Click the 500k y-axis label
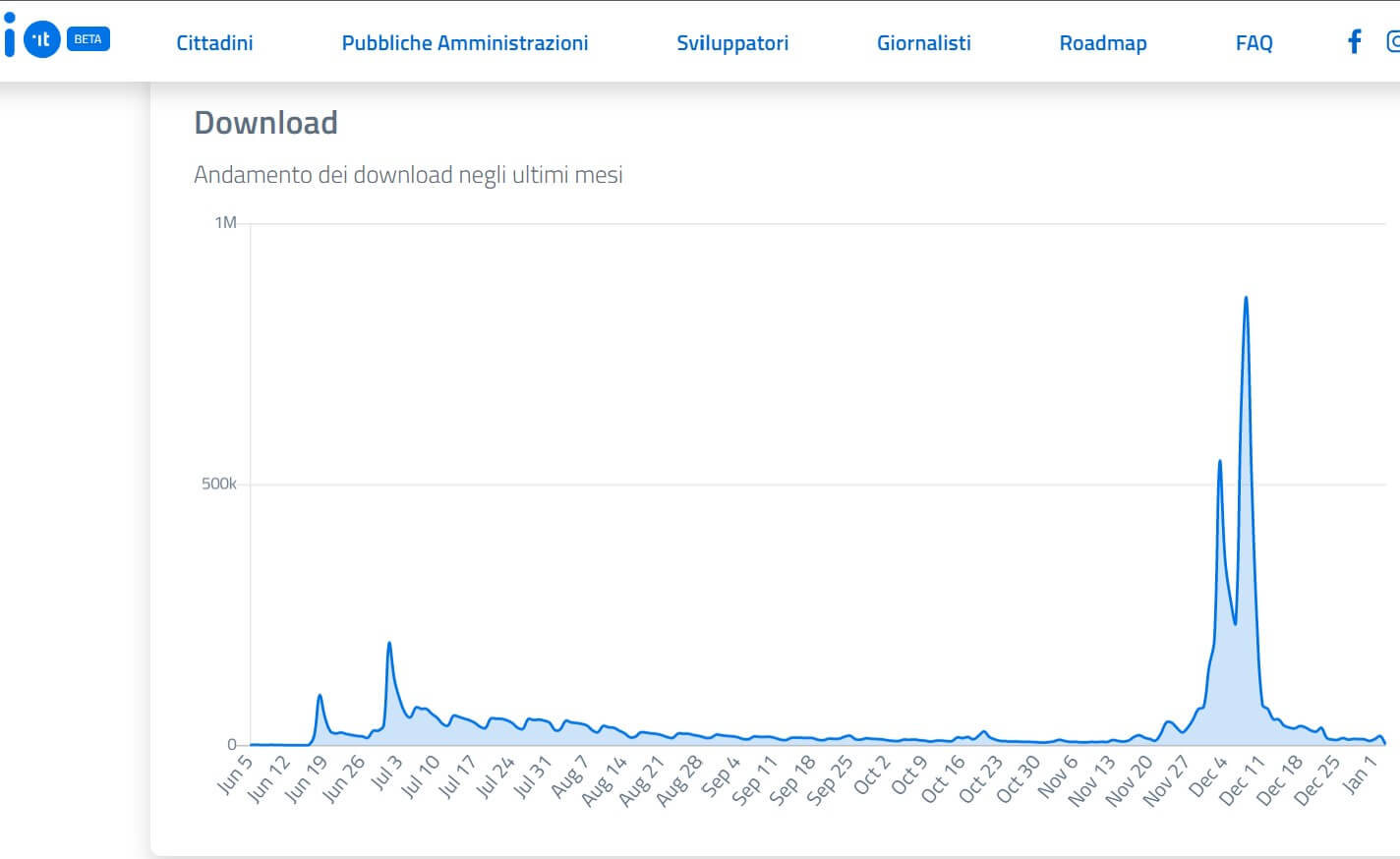Viewport: 1400px width, 859px height. click(x=218, y=484)
